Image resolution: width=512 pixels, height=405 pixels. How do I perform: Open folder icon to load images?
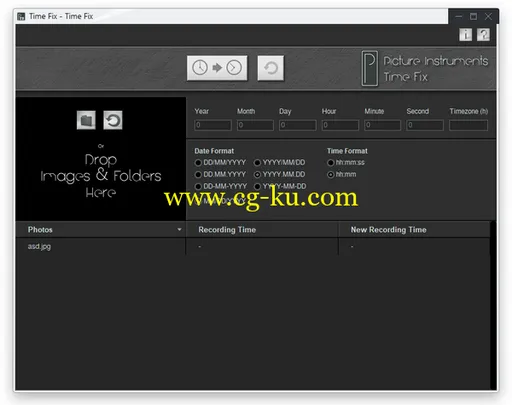[x=86, y=120]
